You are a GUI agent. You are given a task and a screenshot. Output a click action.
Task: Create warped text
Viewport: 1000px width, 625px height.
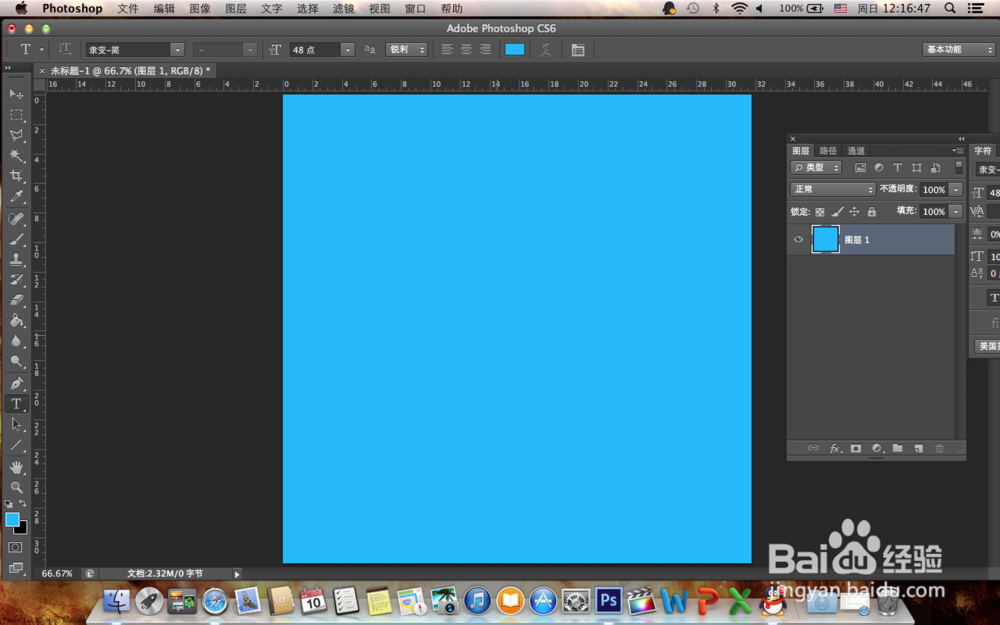pyautogui.click(x=546, y=50)
